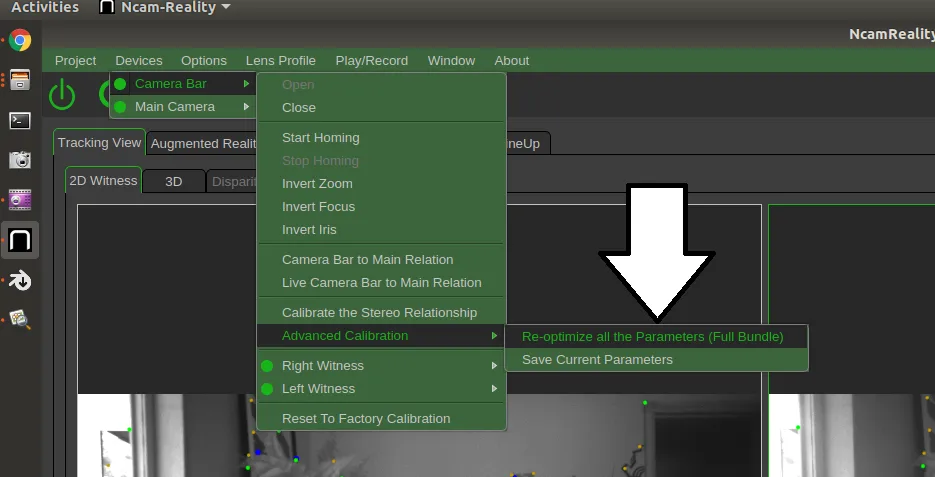
Task: Click the green power button icon
Action: pos(62,95)
